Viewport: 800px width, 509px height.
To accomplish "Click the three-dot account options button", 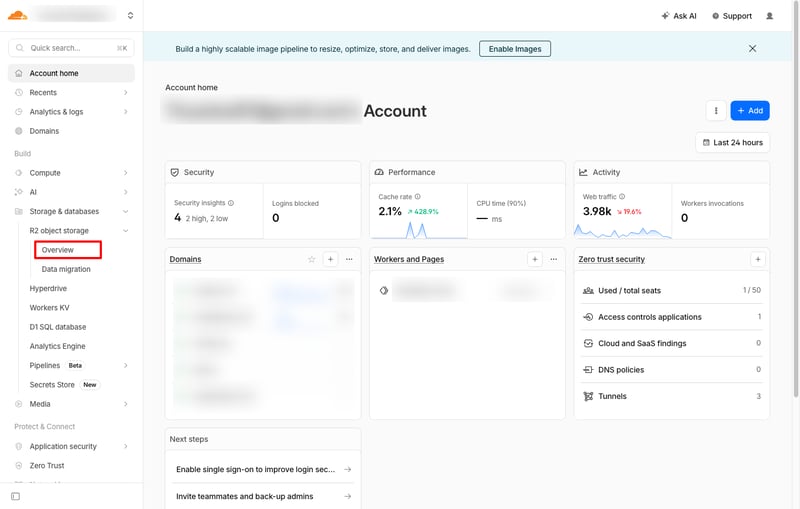I will coord(716,111).
